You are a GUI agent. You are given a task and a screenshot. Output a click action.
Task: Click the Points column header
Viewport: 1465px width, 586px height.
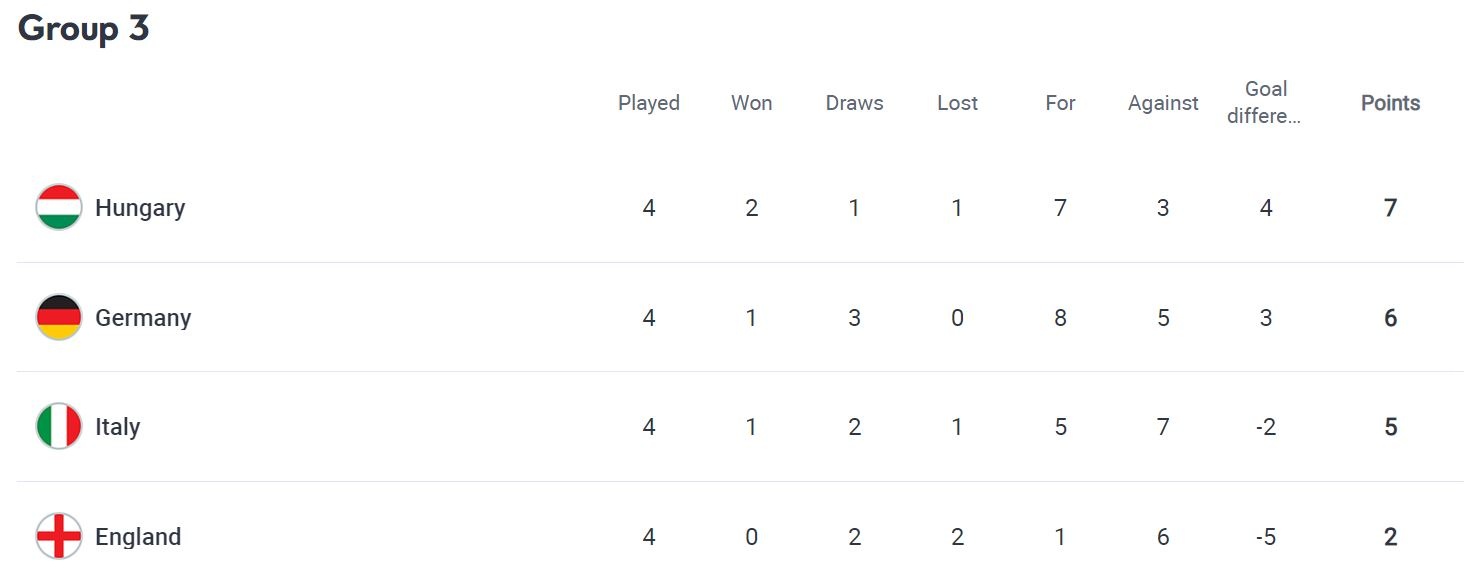(1390, 103)
